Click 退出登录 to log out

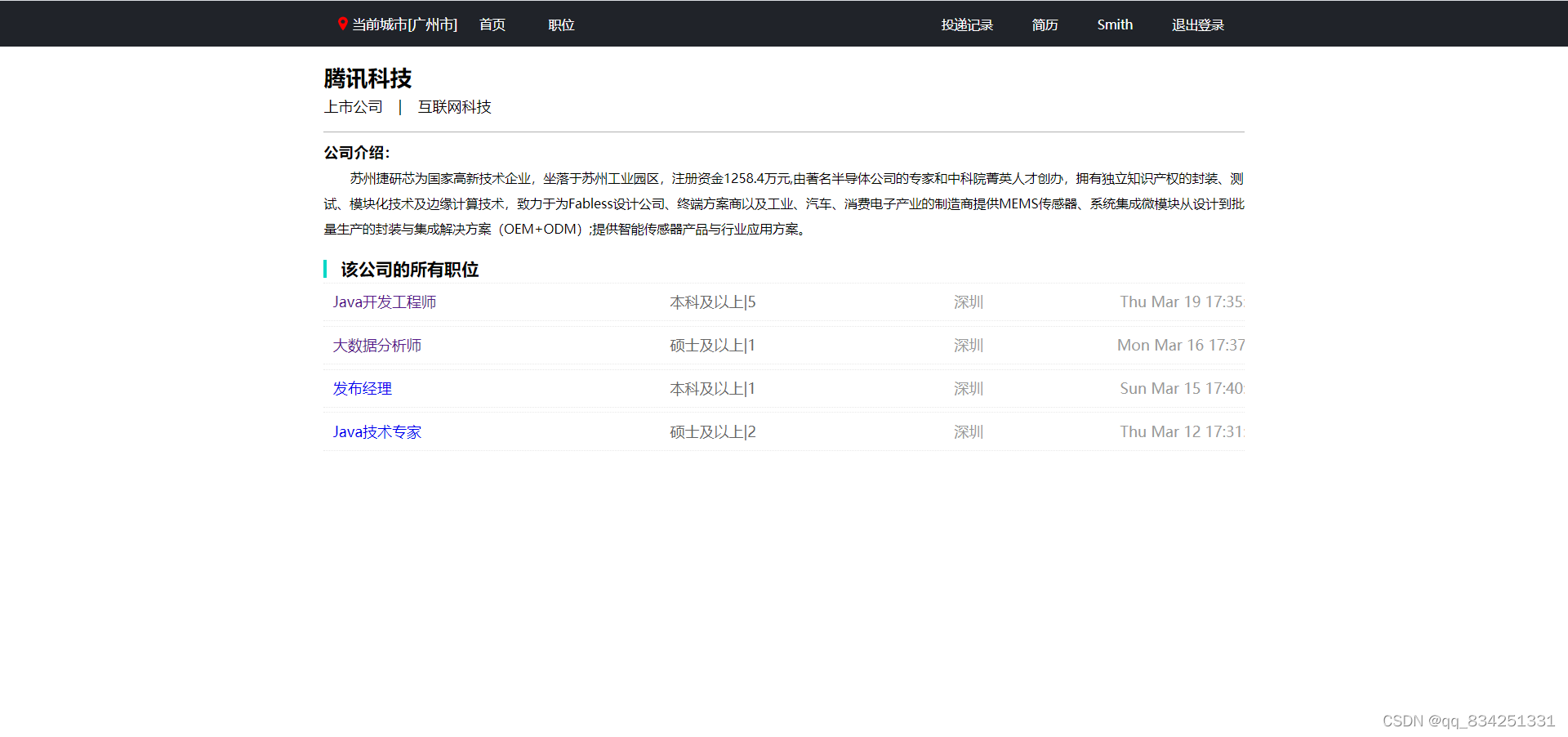pyautogui.click(x=1198, y=25)
